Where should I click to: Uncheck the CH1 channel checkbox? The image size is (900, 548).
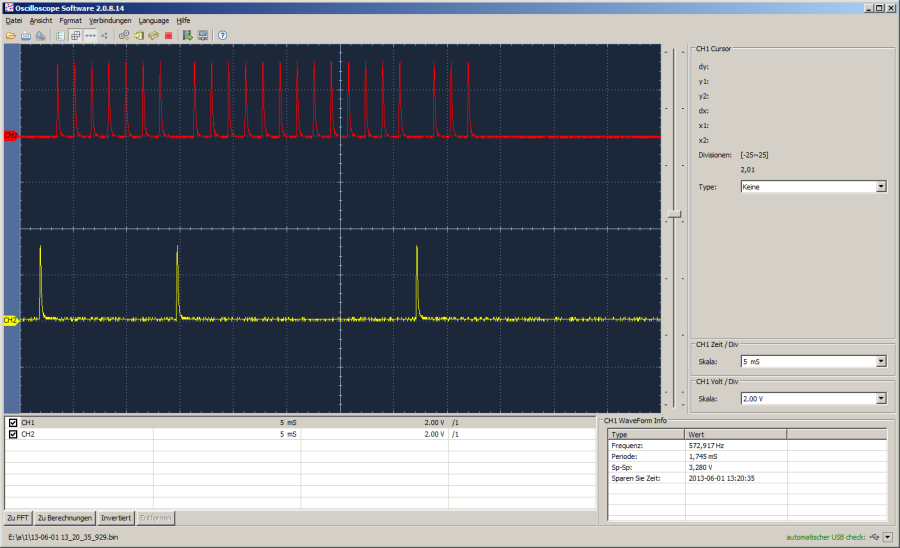click(x=12, y=423)
